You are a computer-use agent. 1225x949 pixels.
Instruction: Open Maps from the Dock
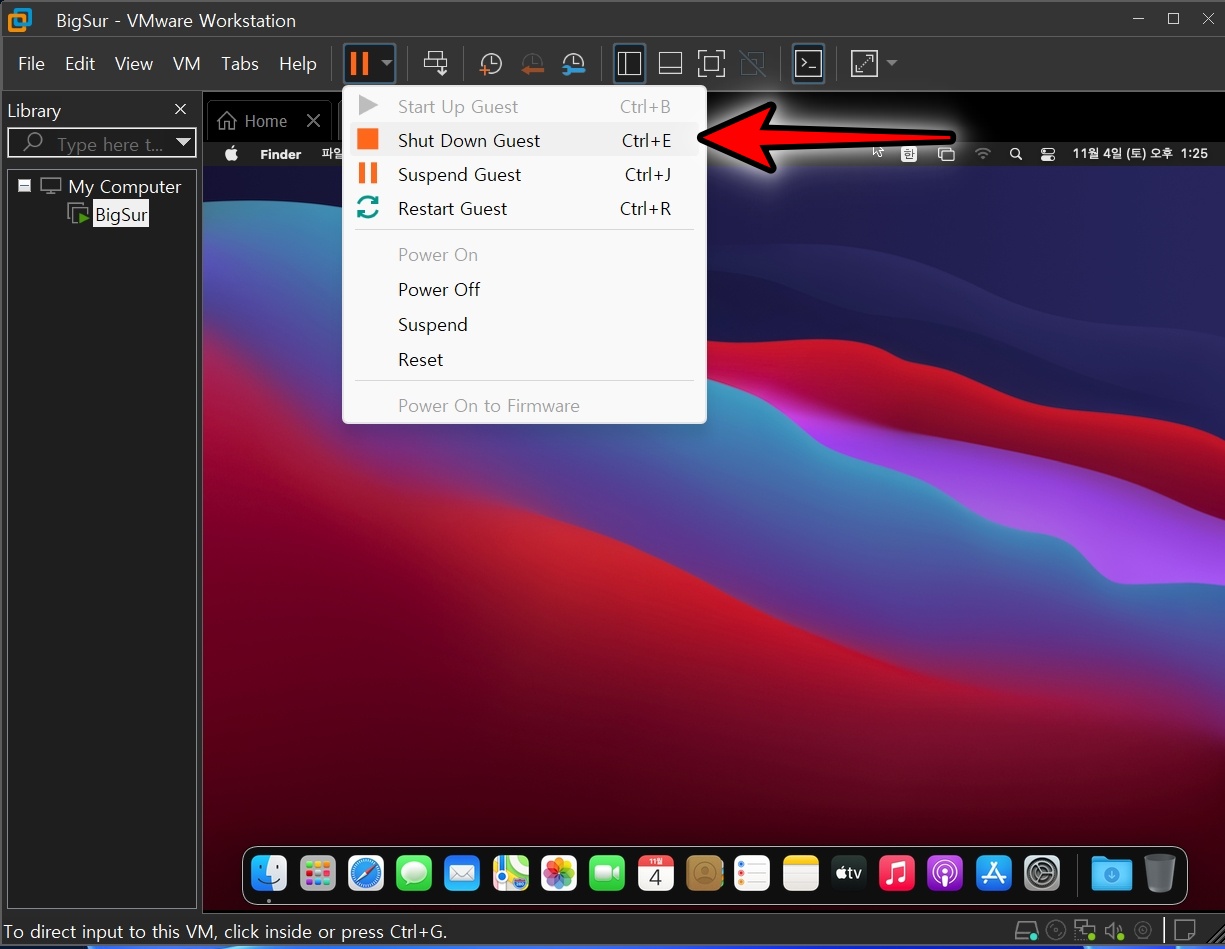[x=511, y=874]
